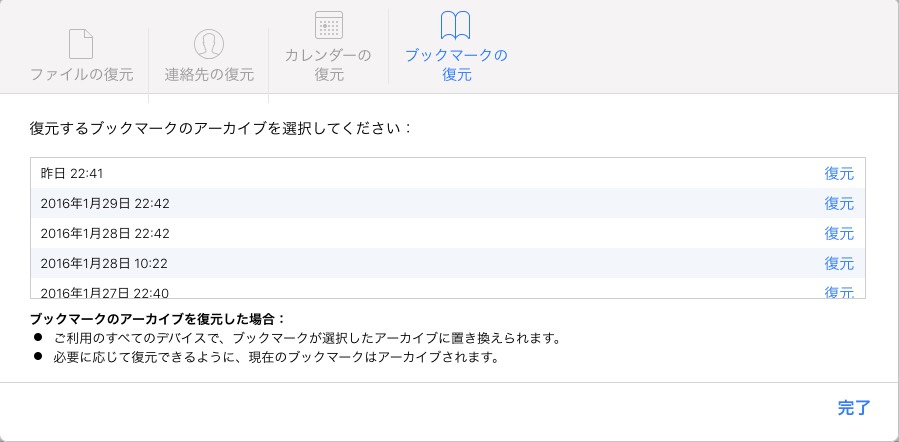
Task: Restore the 2016年1月28日 10:22 archive
Action: [839, 263]
